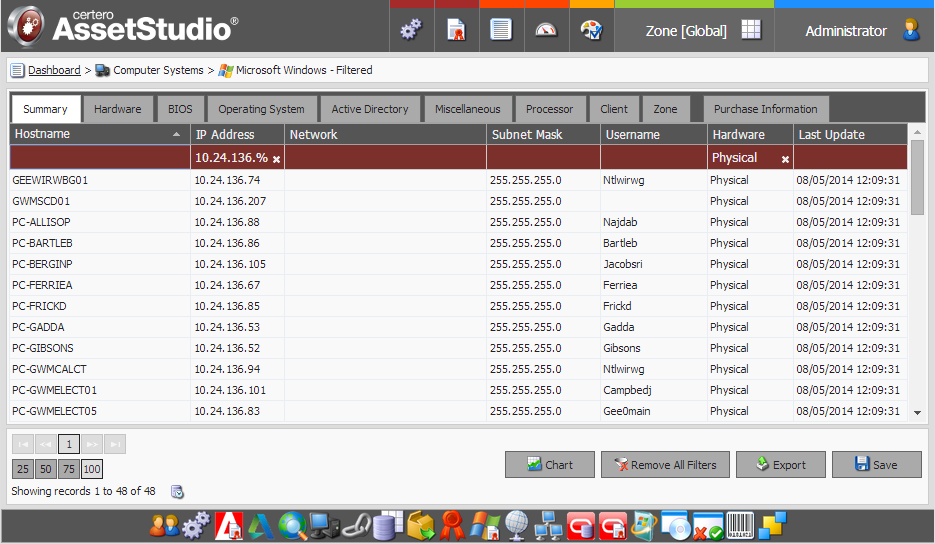Click the table scrollbar up arrow
Viewport: 935px width, 544px height.
918,132
